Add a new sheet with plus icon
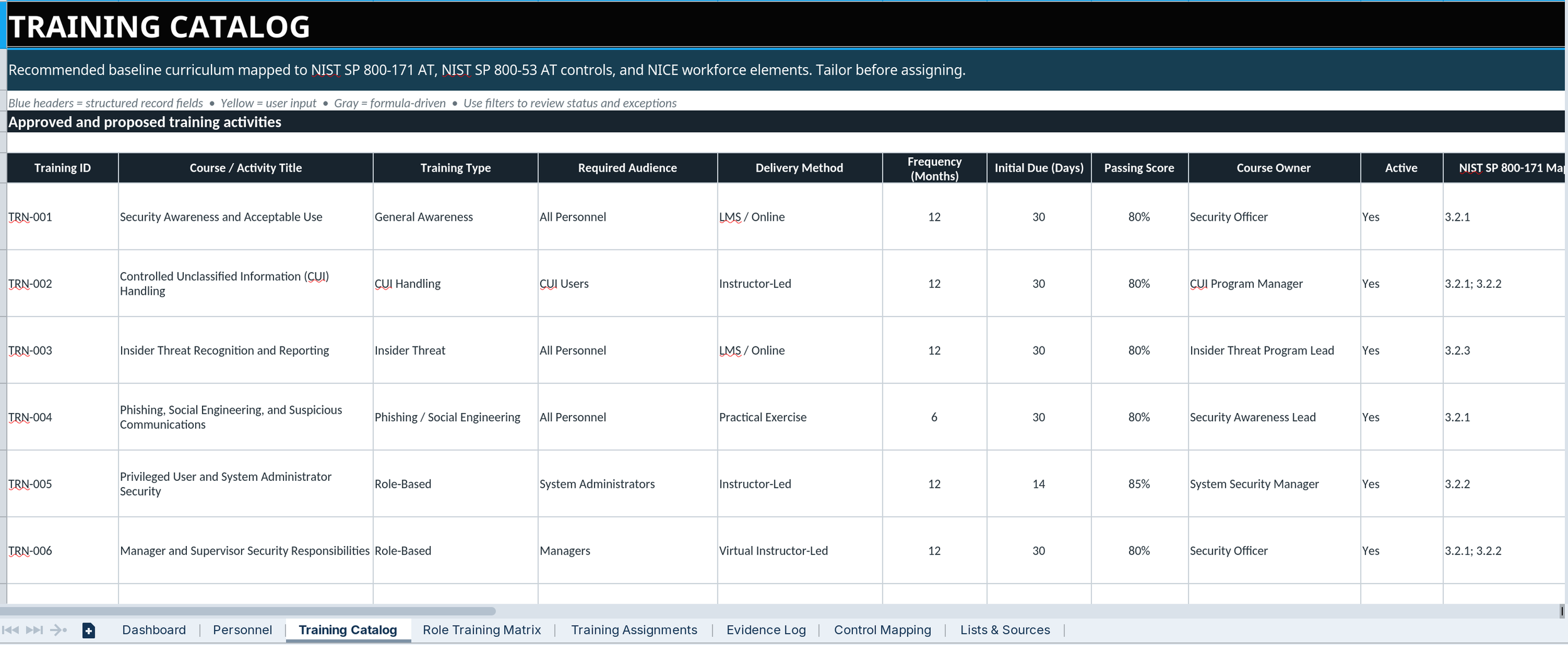 [x=88, y=631]
